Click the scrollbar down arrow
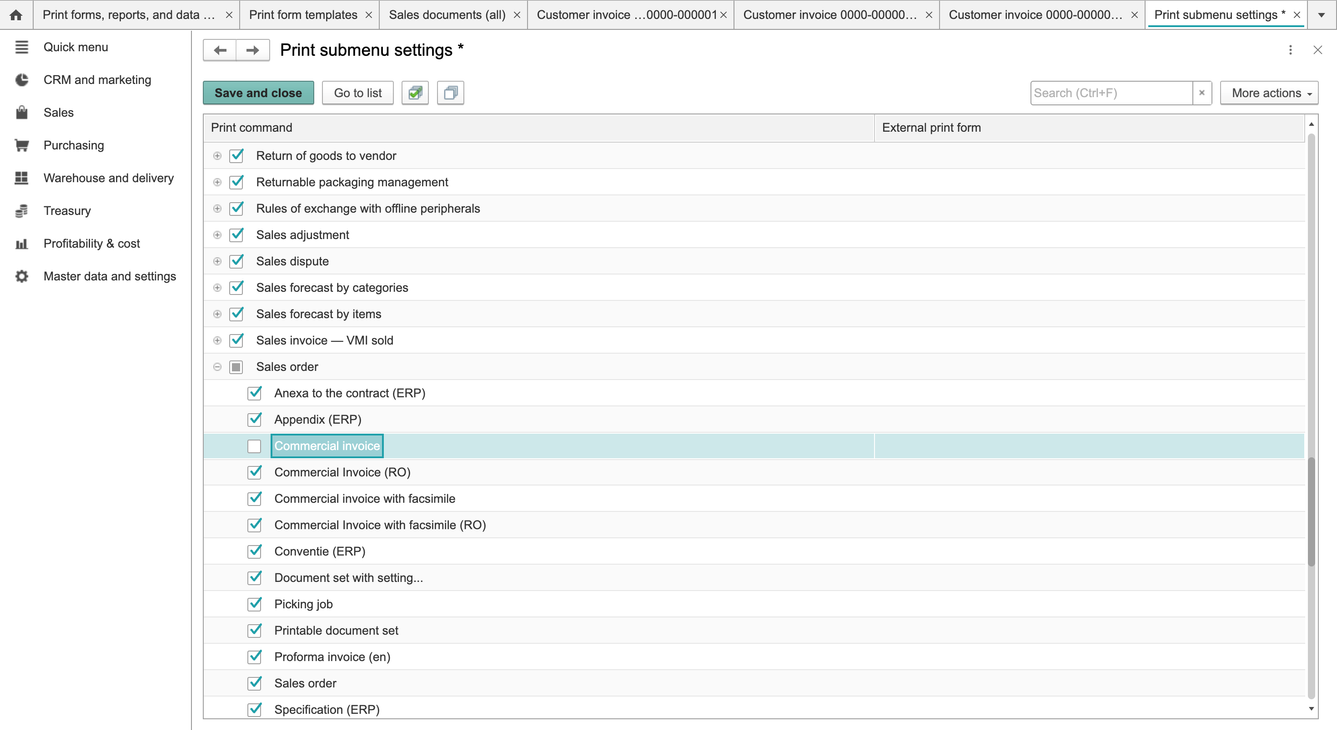 pos(1311,710)
